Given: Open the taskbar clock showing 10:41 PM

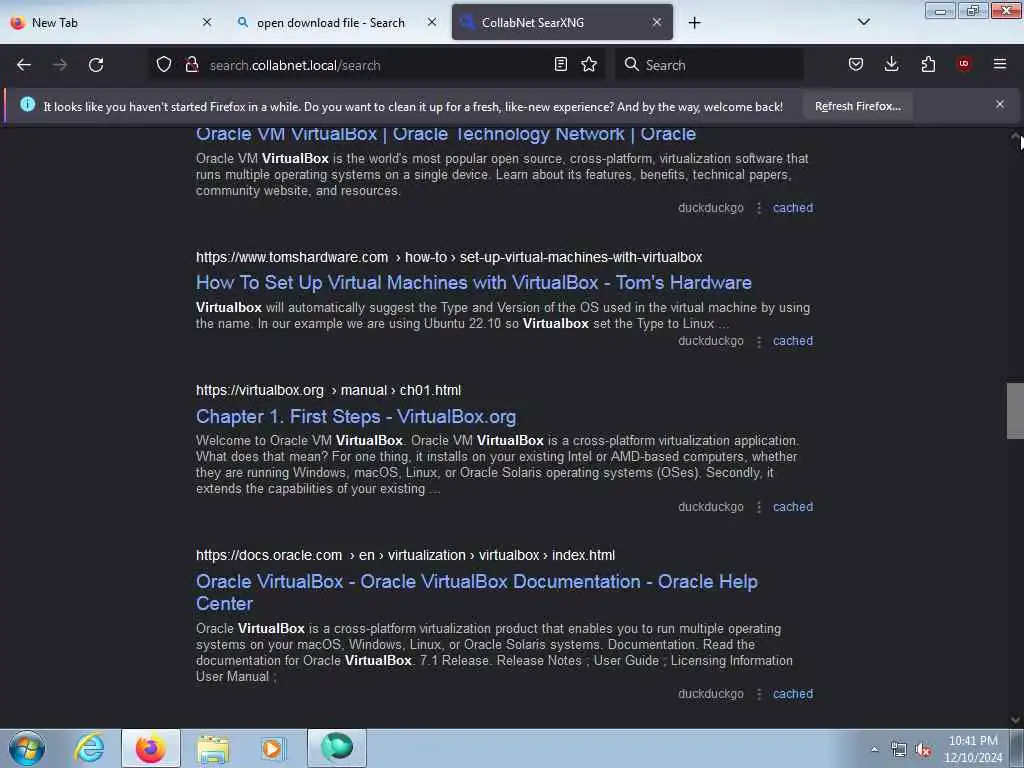Looking at the screenshot, I should coord(973,749).
